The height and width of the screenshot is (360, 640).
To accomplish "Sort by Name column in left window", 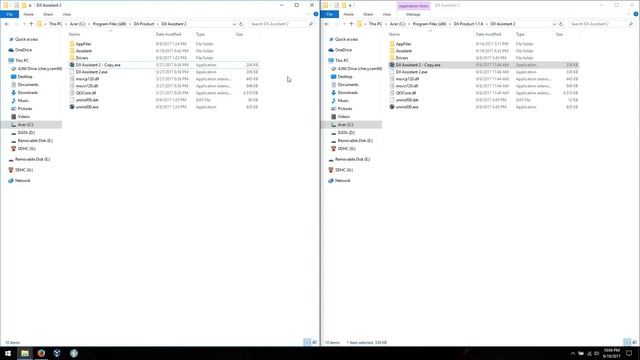I will pyautogui.click(x=74, y=34).
